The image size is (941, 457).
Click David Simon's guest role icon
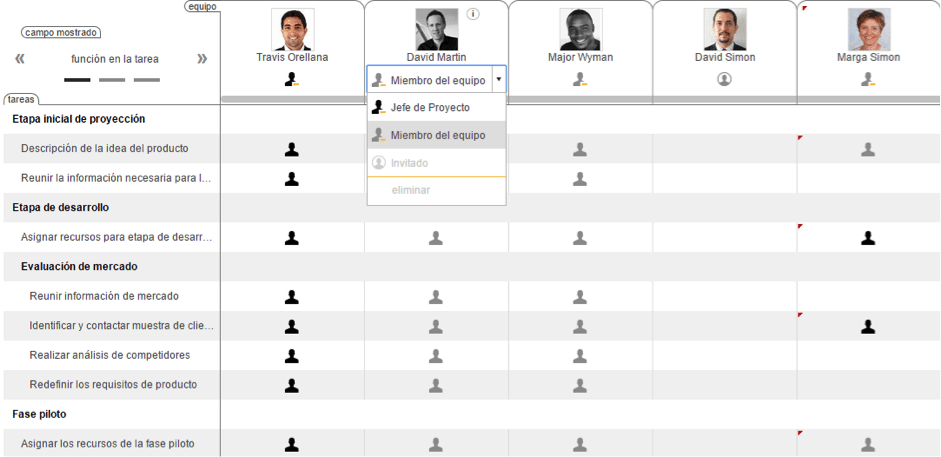(x=724, y=79)
